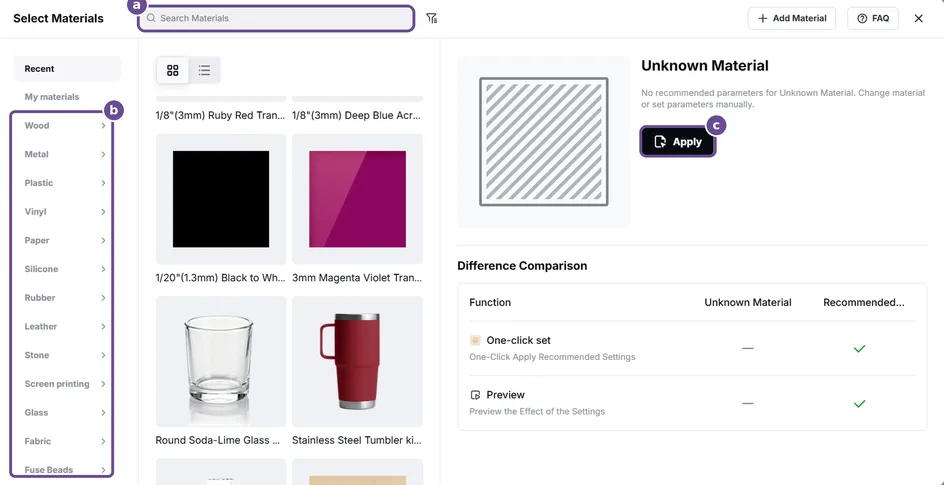Select the Magenta Violet acrylic thumbnail

point(358,199)
